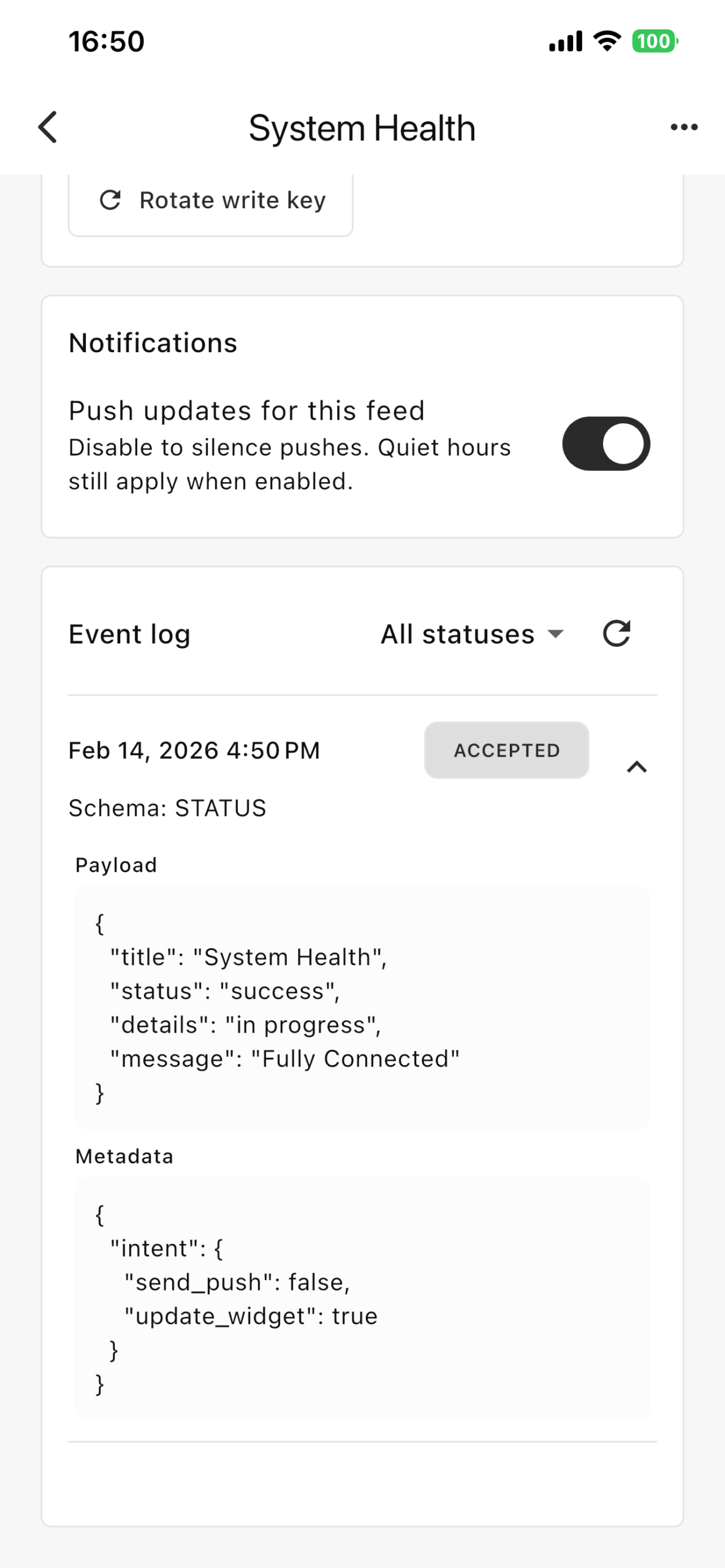Screen dimensions: 725x1568
Task: Refresh the Event log
Action: click(x=617, y=634)
